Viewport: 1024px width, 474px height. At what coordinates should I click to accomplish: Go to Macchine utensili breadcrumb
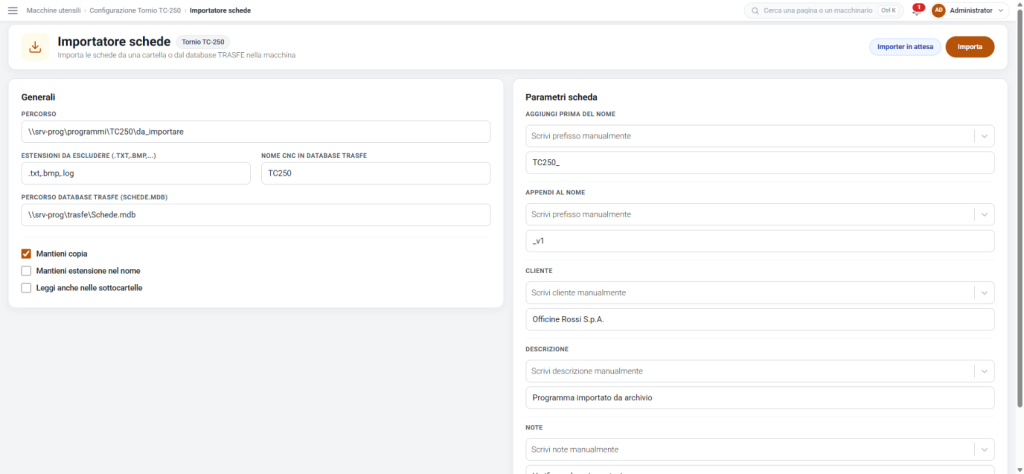54,10
